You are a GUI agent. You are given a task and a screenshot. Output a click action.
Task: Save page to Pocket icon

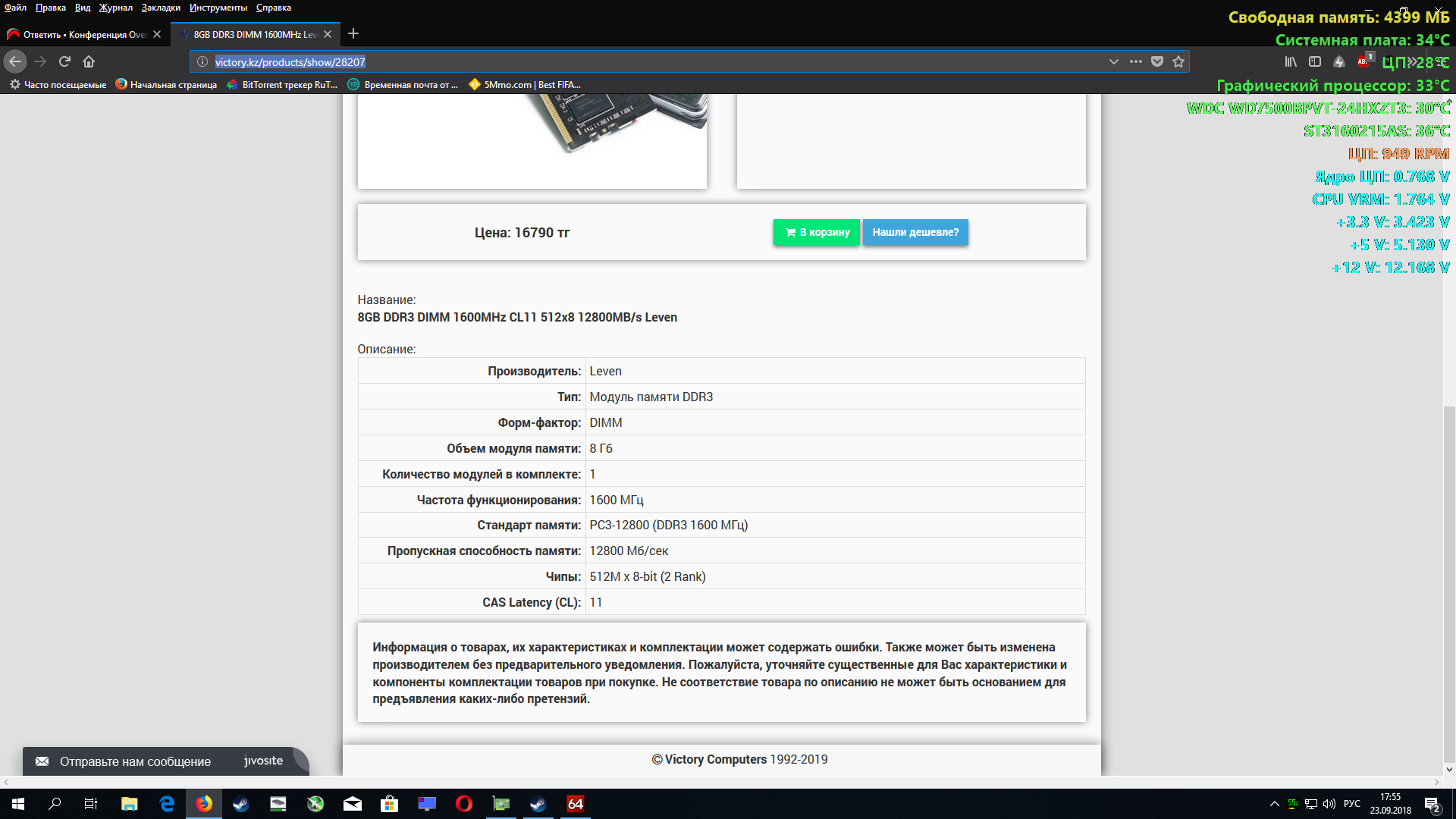(x=1157, y=61)
